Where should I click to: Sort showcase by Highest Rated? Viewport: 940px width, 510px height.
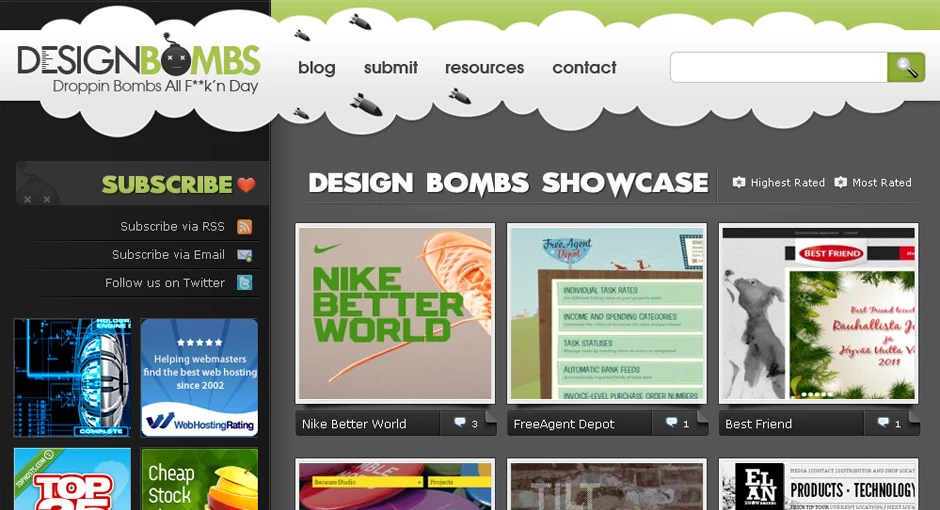point(787,183)
